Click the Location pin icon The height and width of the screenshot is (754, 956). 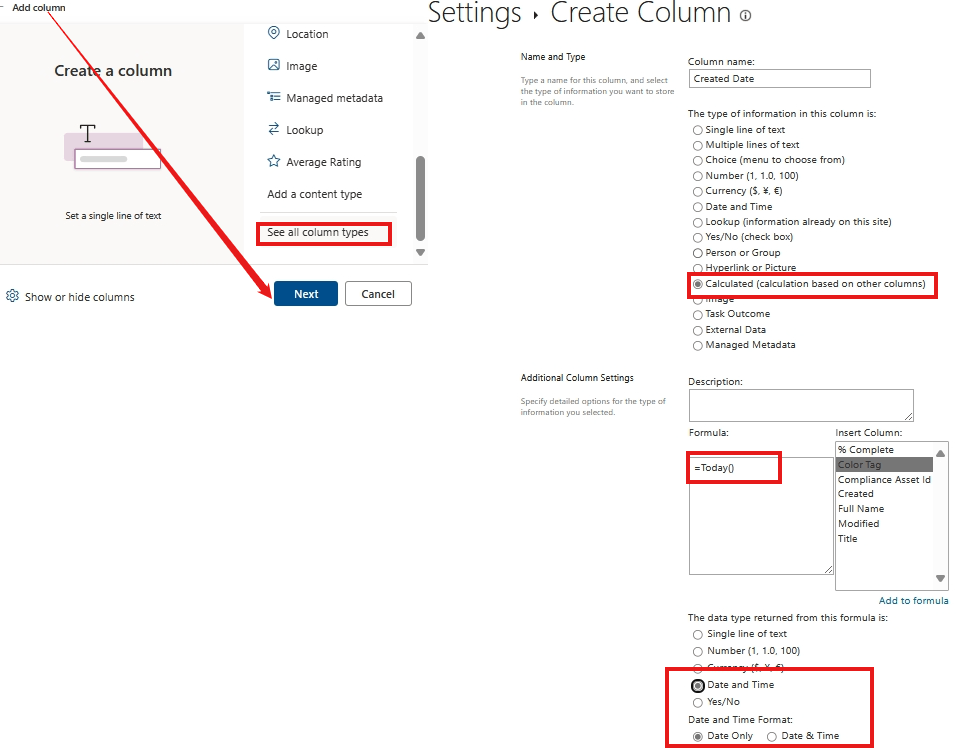(x=274, y=33)
